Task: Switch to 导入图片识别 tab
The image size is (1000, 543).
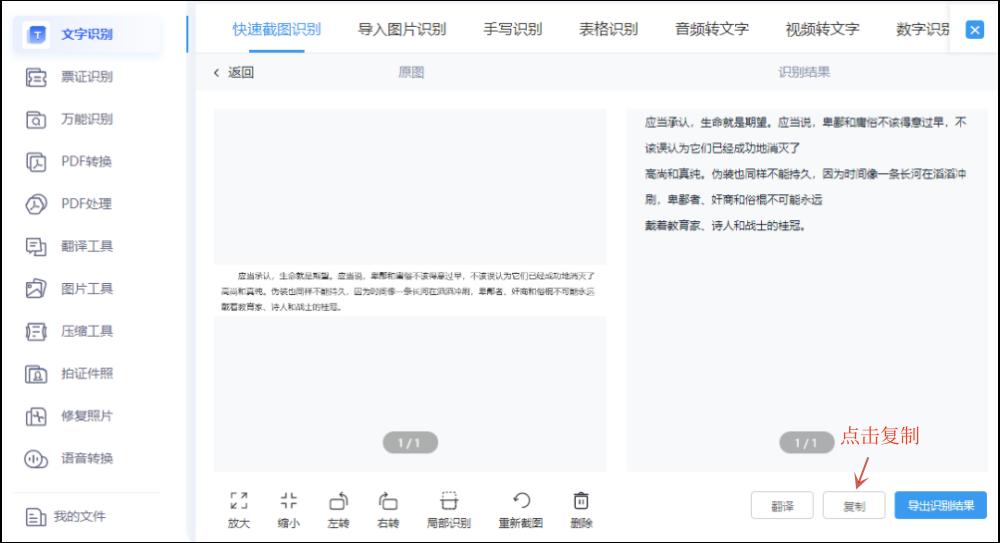Action: point(402,29)
